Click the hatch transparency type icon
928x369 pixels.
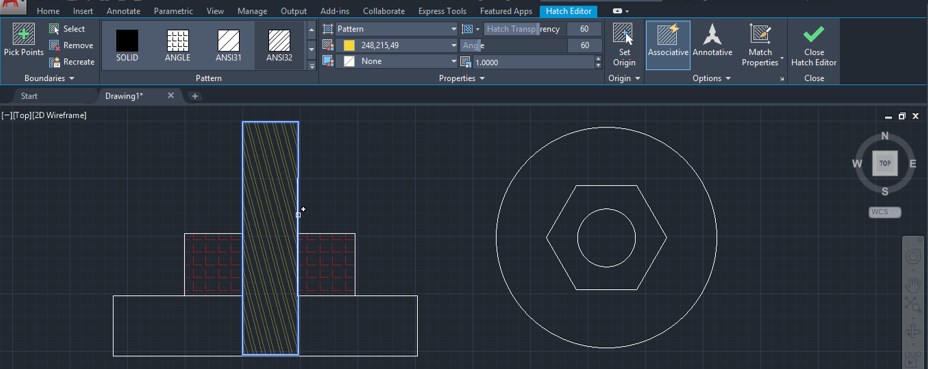pos(468,28)
